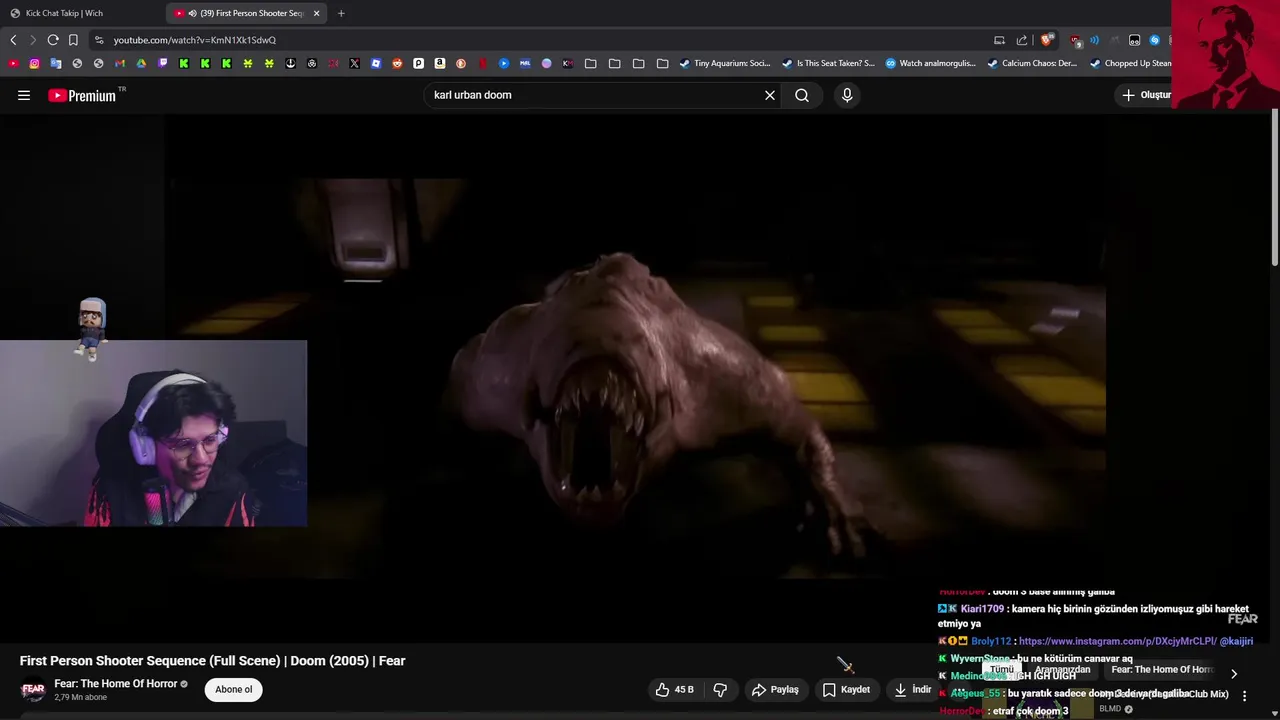Go back in browser history

[x=13, y=40]
